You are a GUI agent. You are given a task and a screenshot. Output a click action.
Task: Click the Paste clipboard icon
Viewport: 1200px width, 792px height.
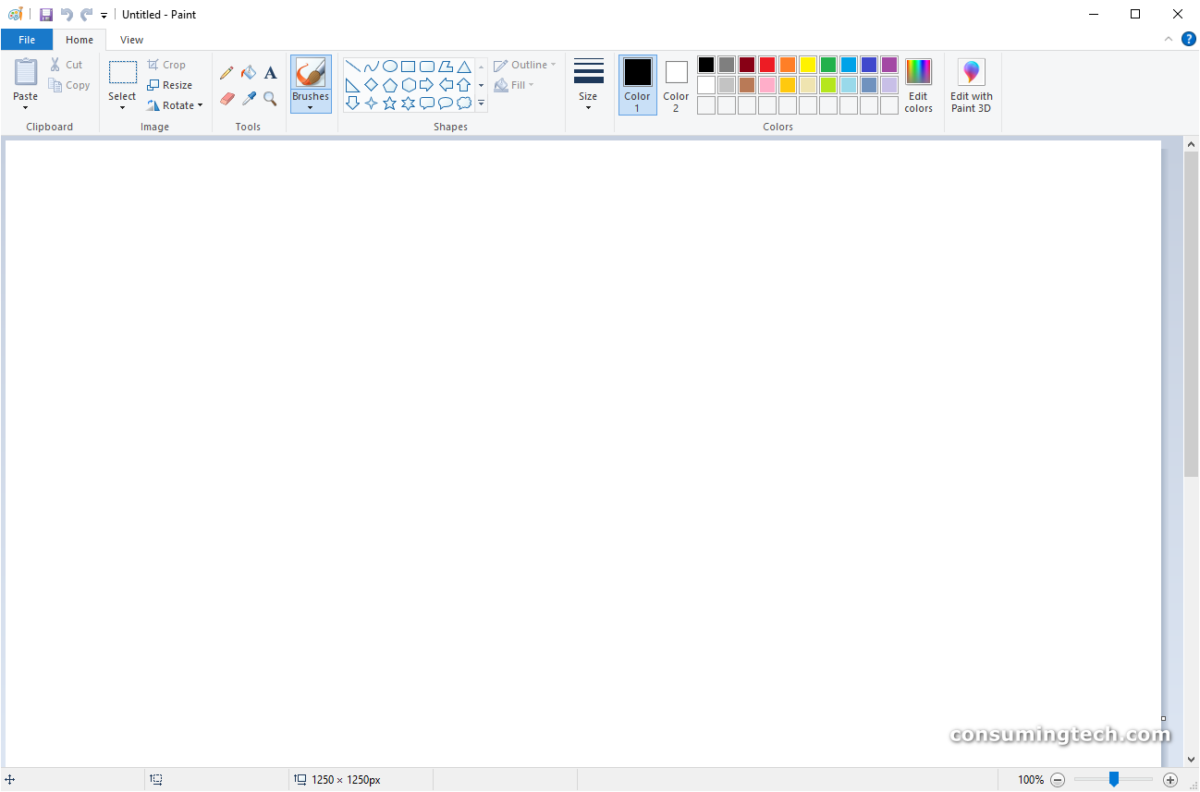(26, 72)
